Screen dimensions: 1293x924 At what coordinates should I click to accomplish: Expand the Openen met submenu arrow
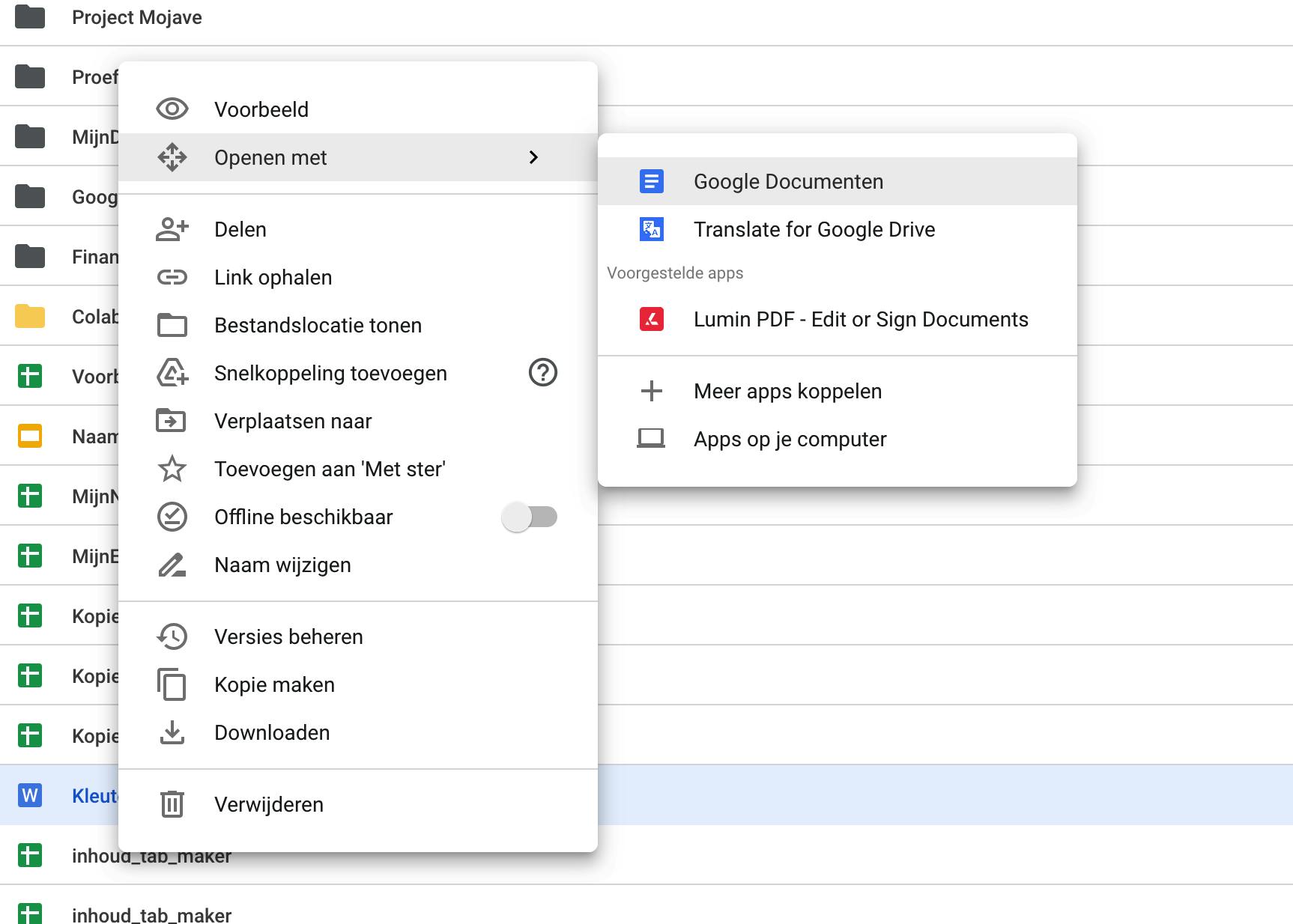pyautogui.click(x=533, y=157)
